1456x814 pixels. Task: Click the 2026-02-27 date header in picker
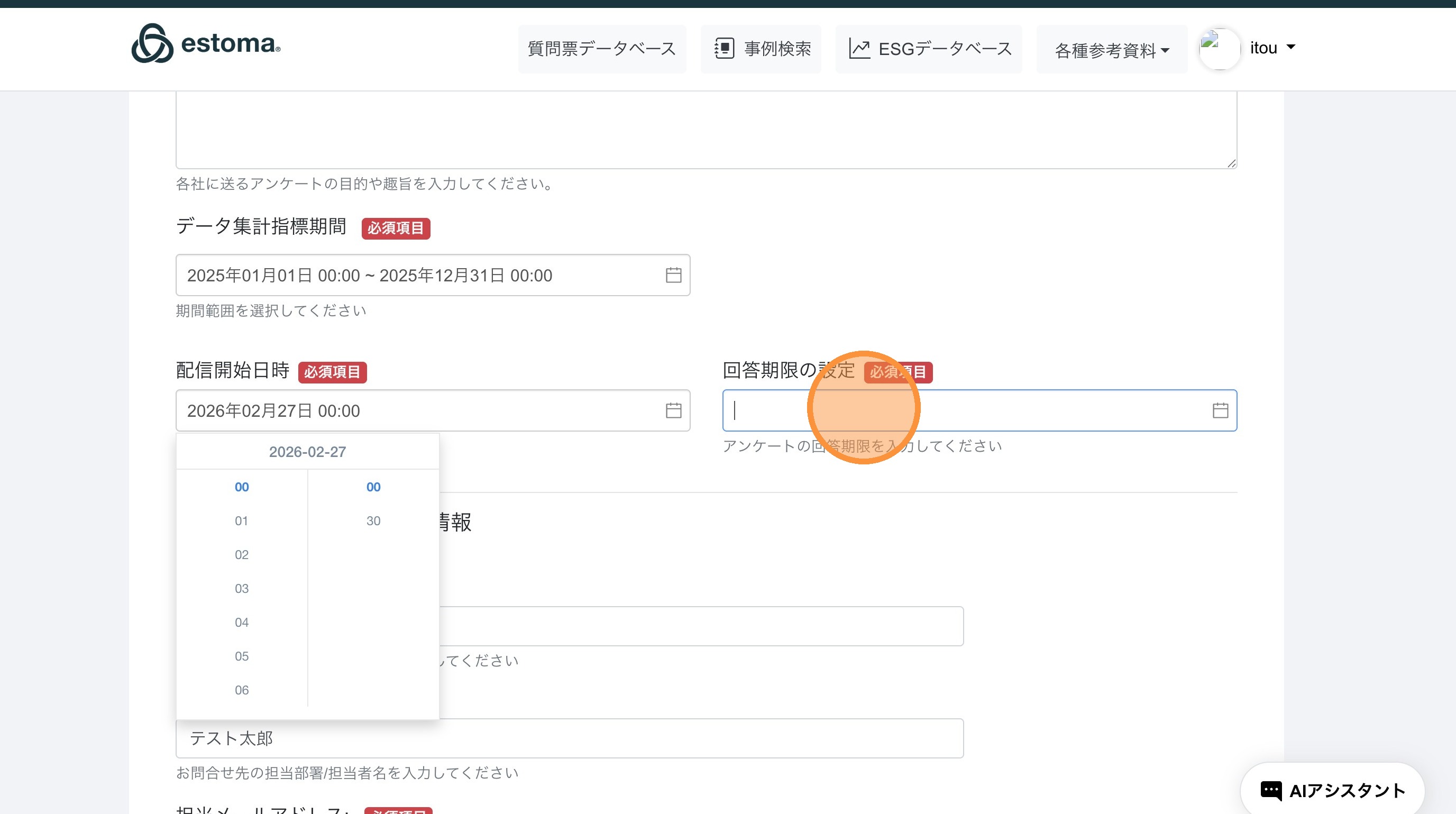click(x=307, y=452)
